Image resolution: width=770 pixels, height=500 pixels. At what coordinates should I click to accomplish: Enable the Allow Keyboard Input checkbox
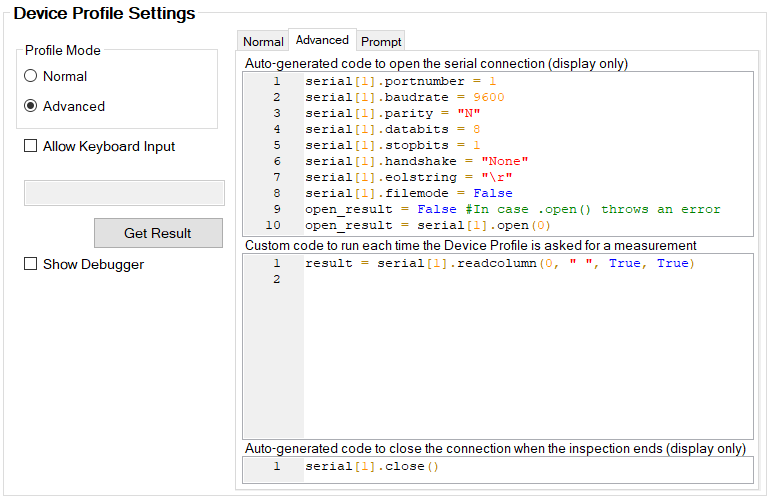[31, 146]
